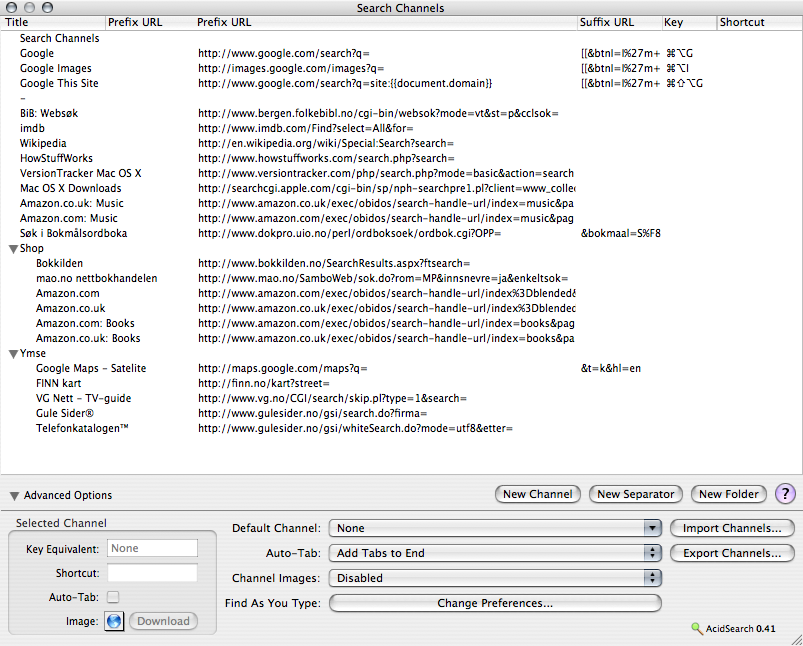Click the Shortcut column header
The image size is (803, 646).
[759, 23]
